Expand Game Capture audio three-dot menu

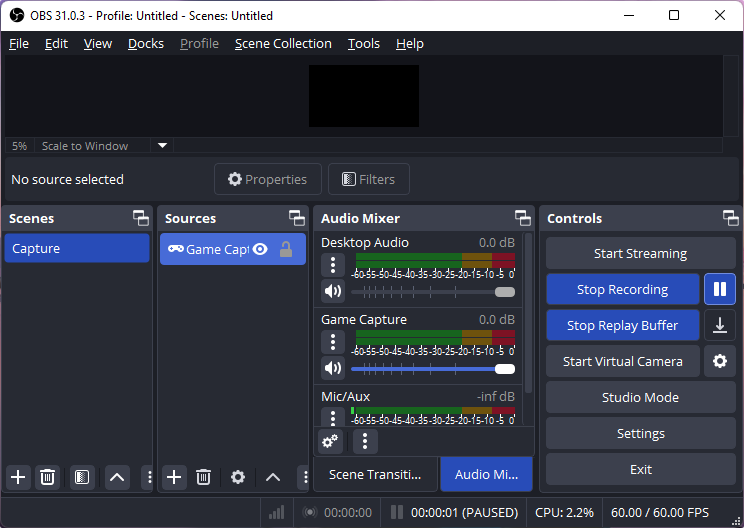point(333,342)
